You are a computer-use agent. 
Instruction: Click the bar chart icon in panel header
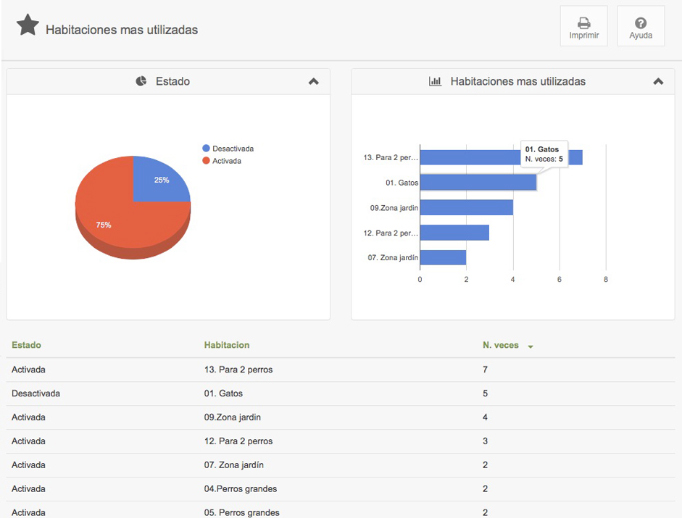(435, 81)
